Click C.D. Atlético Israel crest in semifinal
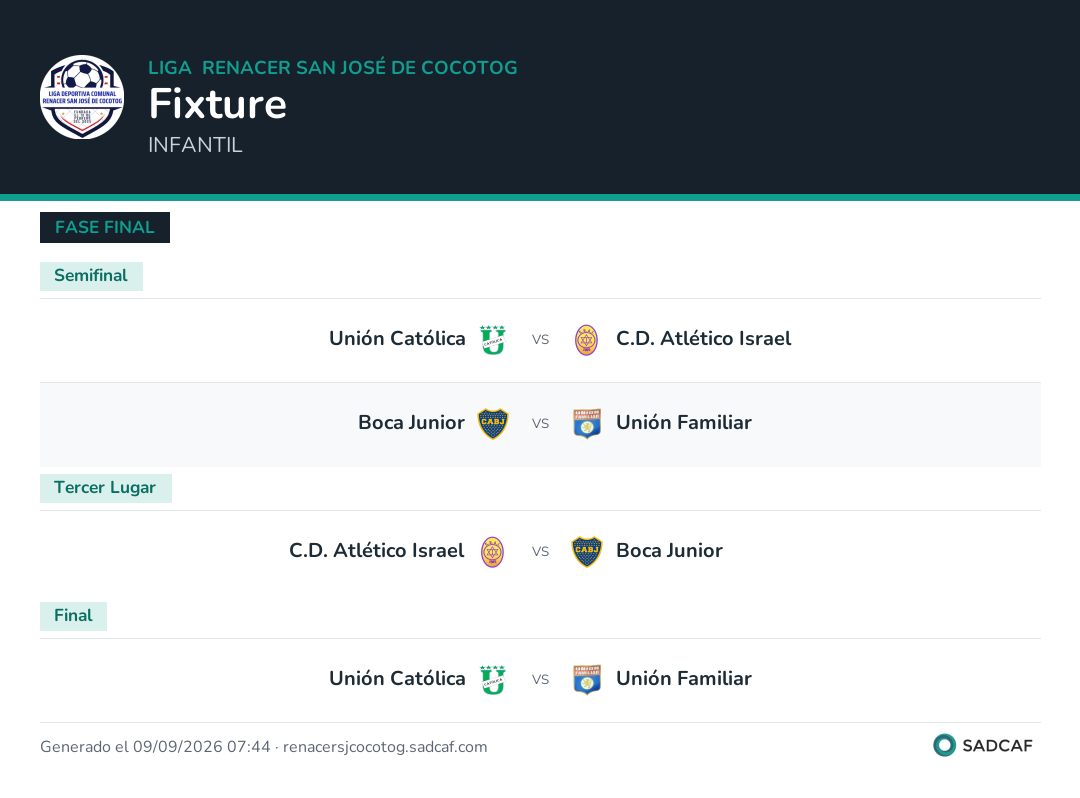 tap(586, 339)
